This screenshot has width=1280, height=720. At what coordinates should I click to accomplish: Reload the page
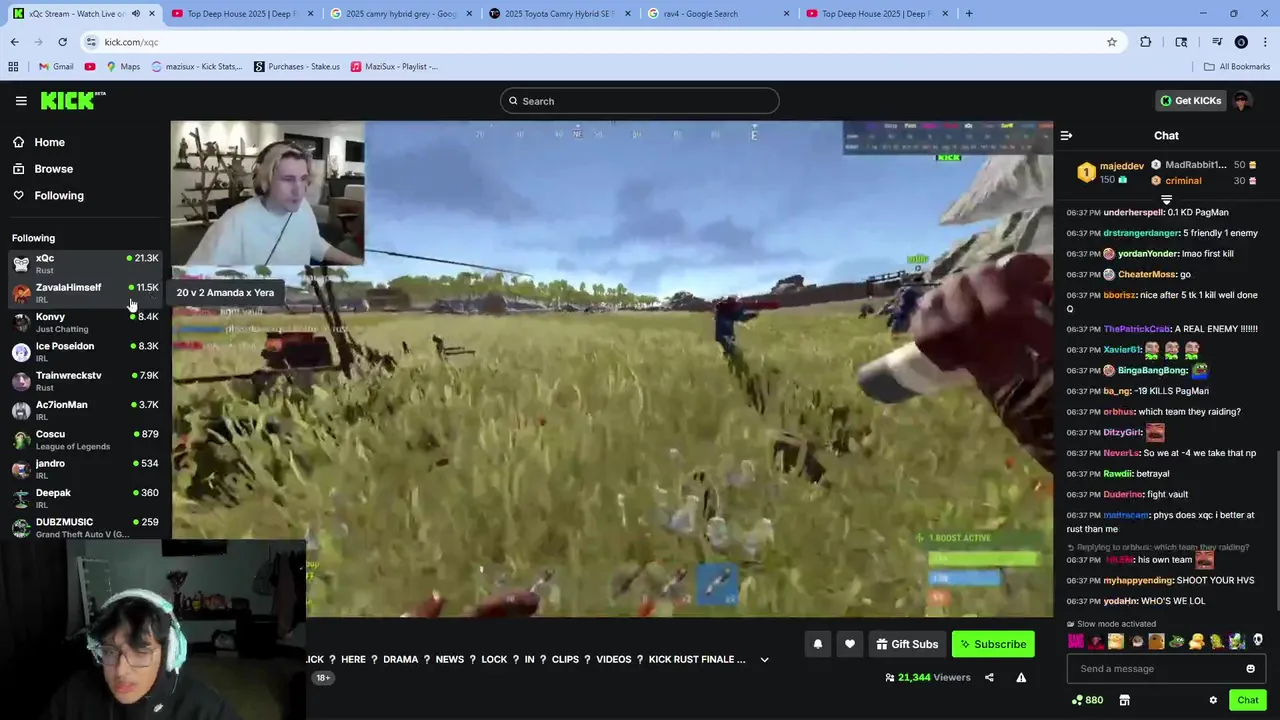[62, 42]
